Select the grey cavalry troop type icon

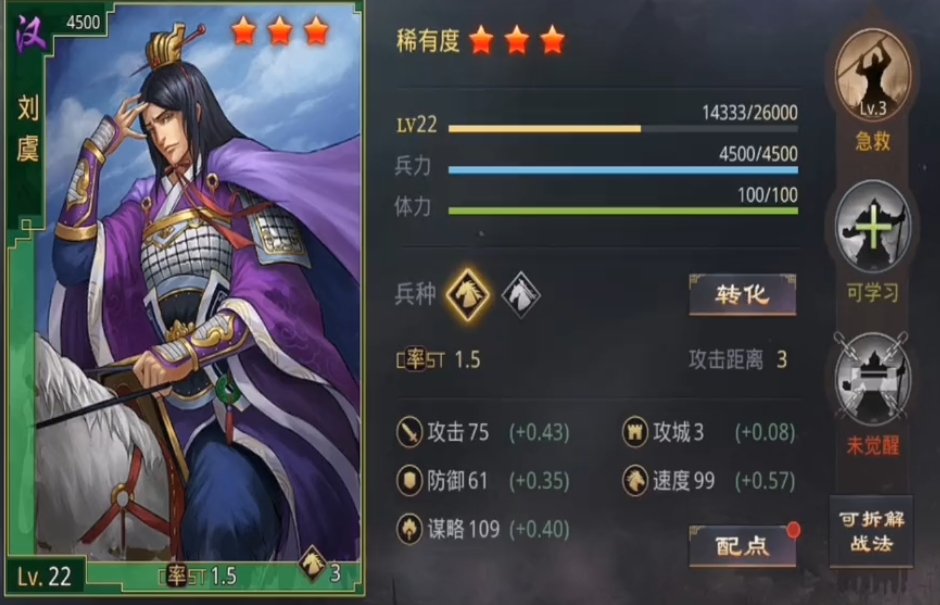pos(520,294)
